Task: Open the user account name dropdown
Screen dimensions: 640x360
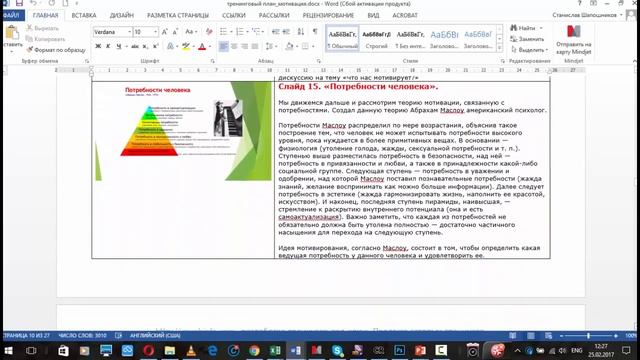Action: [x=588, y=15]
